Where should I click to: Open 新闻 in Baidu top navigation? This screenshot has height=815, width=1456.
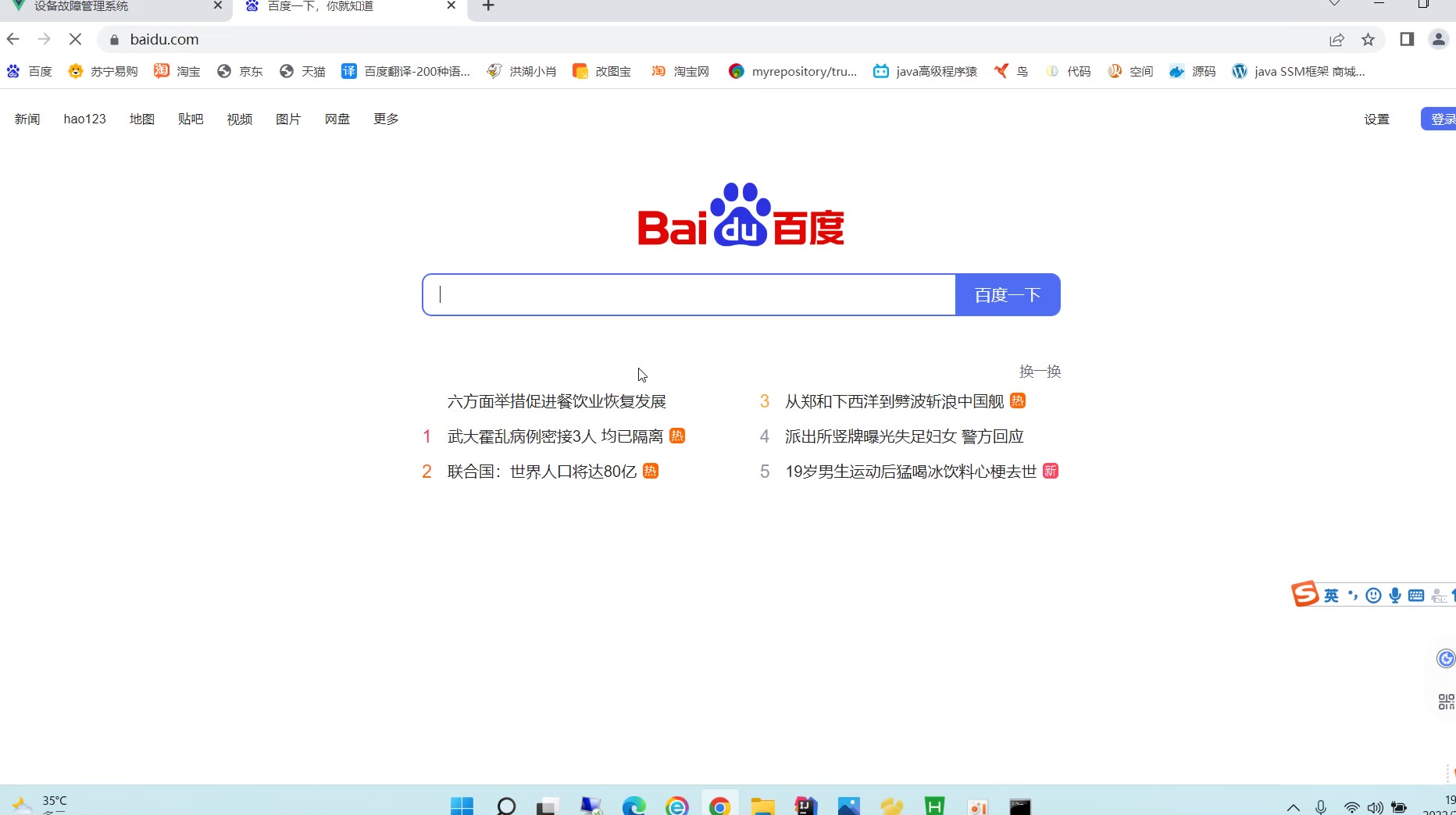(27, 119)
